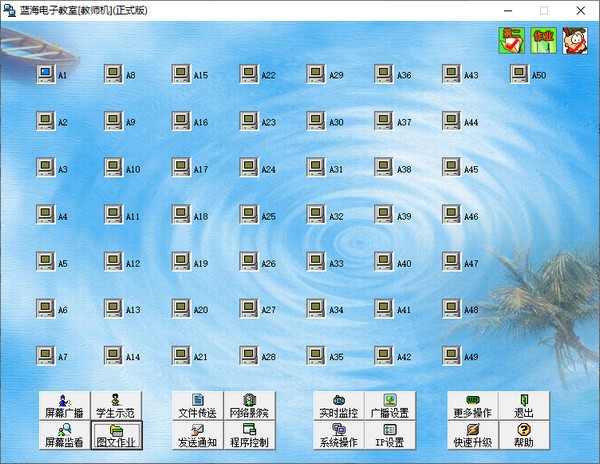This screenshot has height=464, width=600.
Task: Click the green 第二 icon with checkmark
Action: pyautogui.click(x=512, y=40)
